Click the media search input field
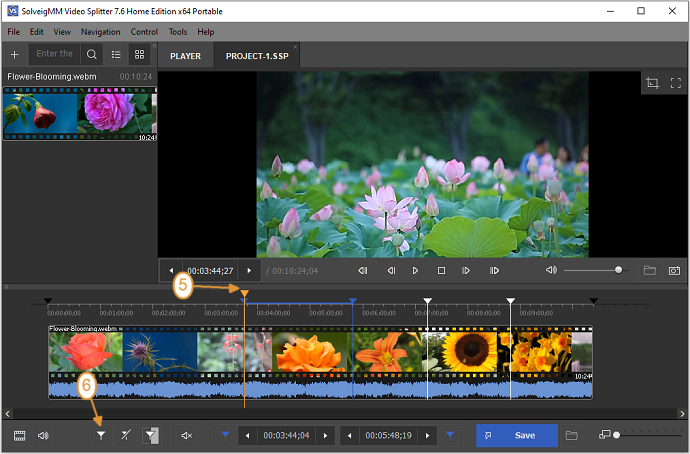 tap(55, 54)
